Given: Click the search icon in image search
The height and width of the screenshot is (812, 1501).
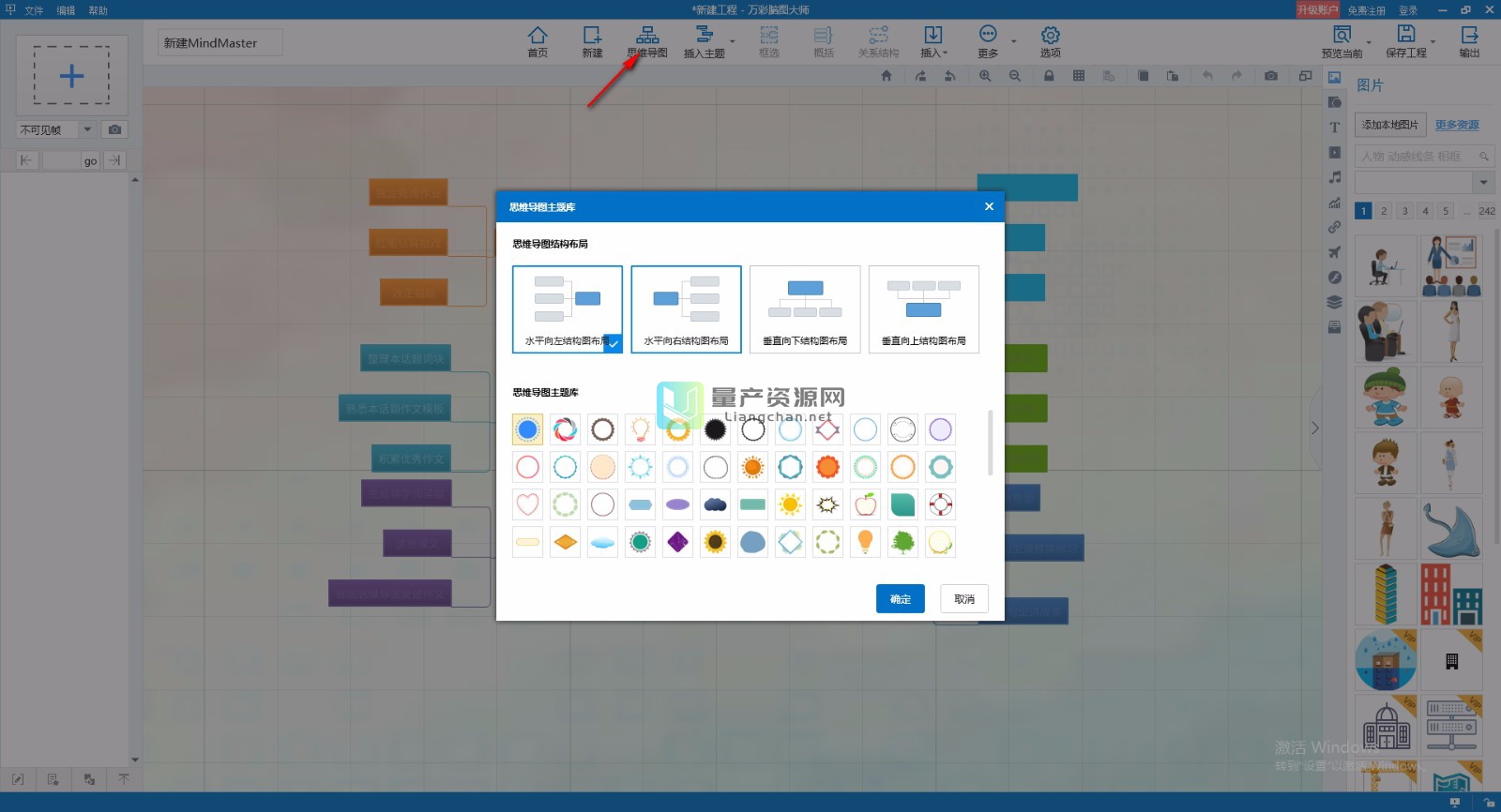Looking at the screenshot, I should (1484, 157).
